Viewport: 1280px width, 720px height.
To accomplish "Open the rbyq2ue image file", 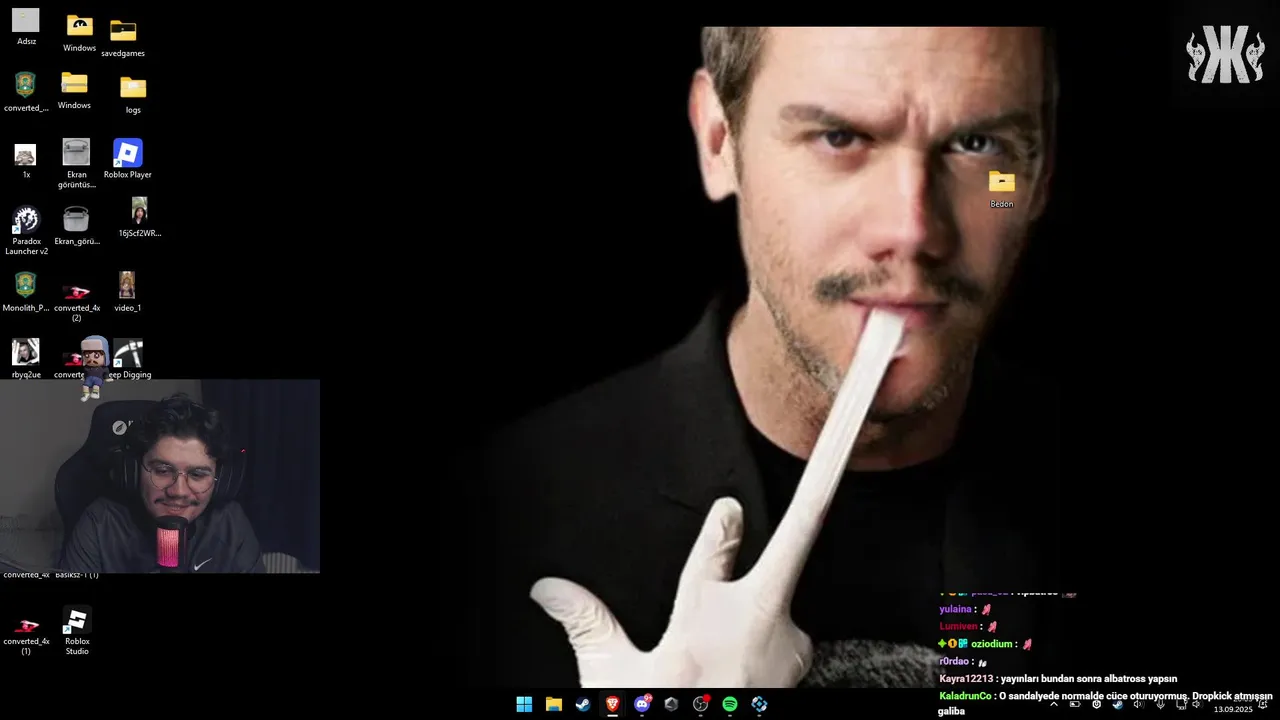I will point(26,358).
